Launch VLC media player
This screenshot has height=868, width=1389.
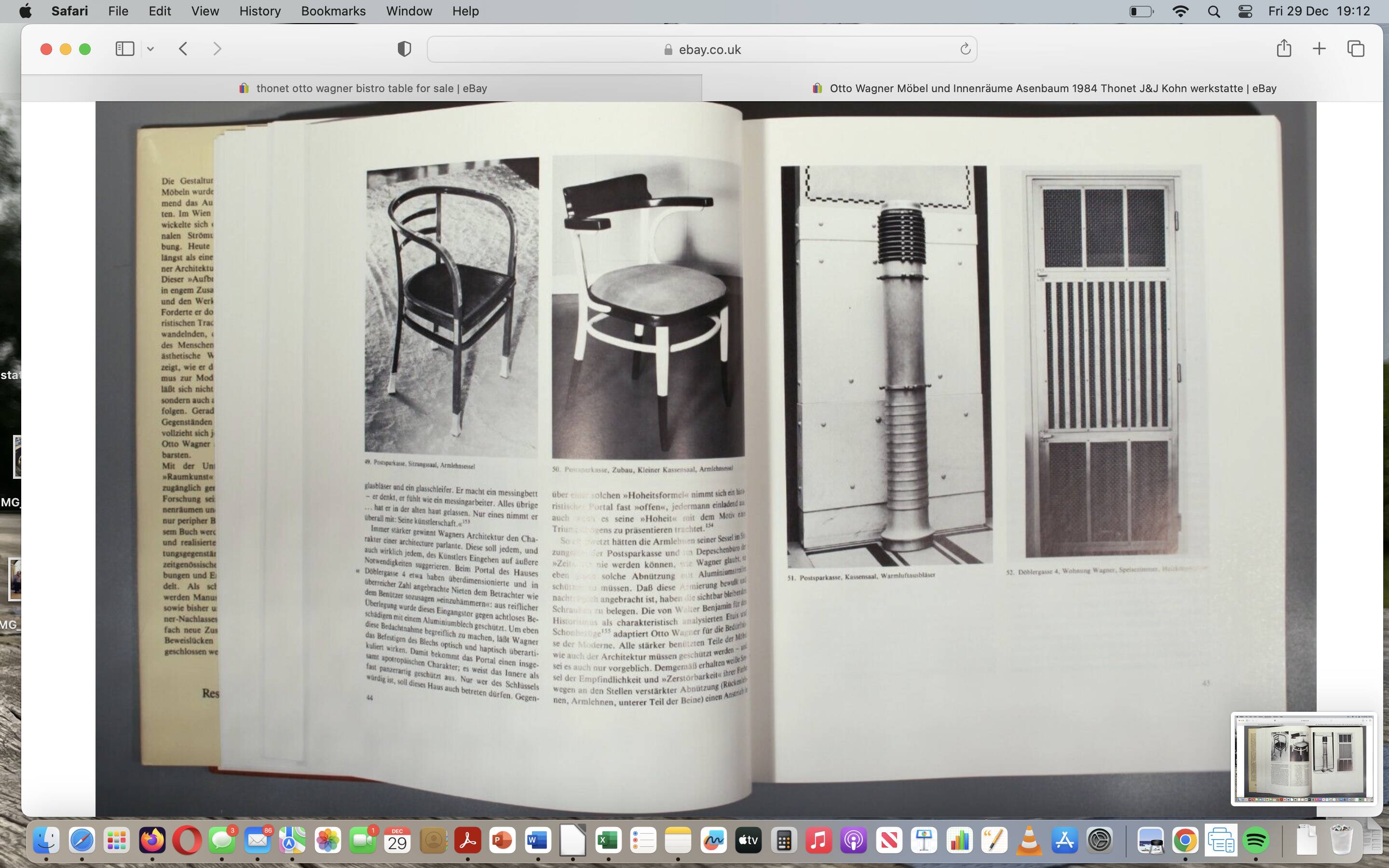pos(1029,841)
